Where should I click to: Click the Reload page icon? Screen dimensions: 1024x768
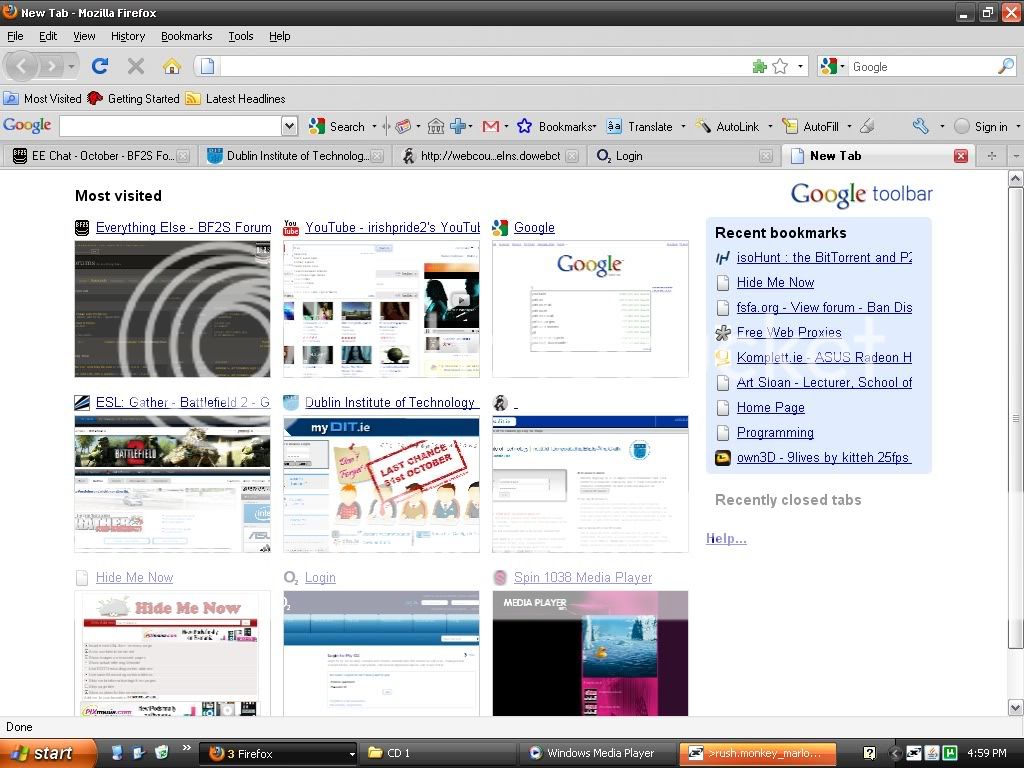pyautogui.click(x=99, y=66)
